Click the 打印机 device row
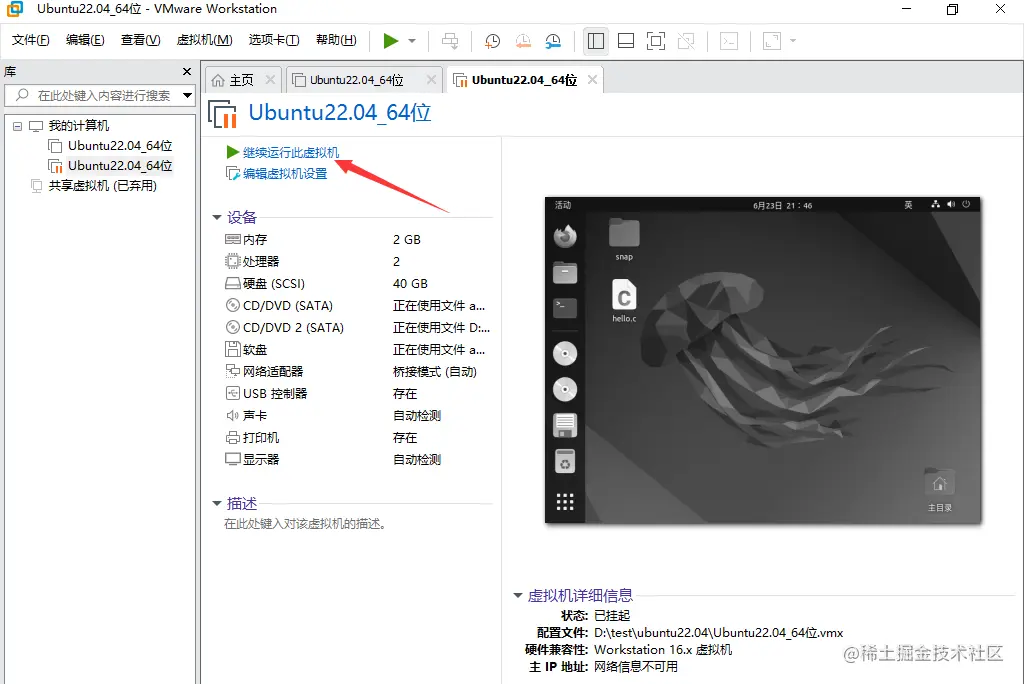The image size is (1024, 684). pyautogui.click(x=358, y=438)
